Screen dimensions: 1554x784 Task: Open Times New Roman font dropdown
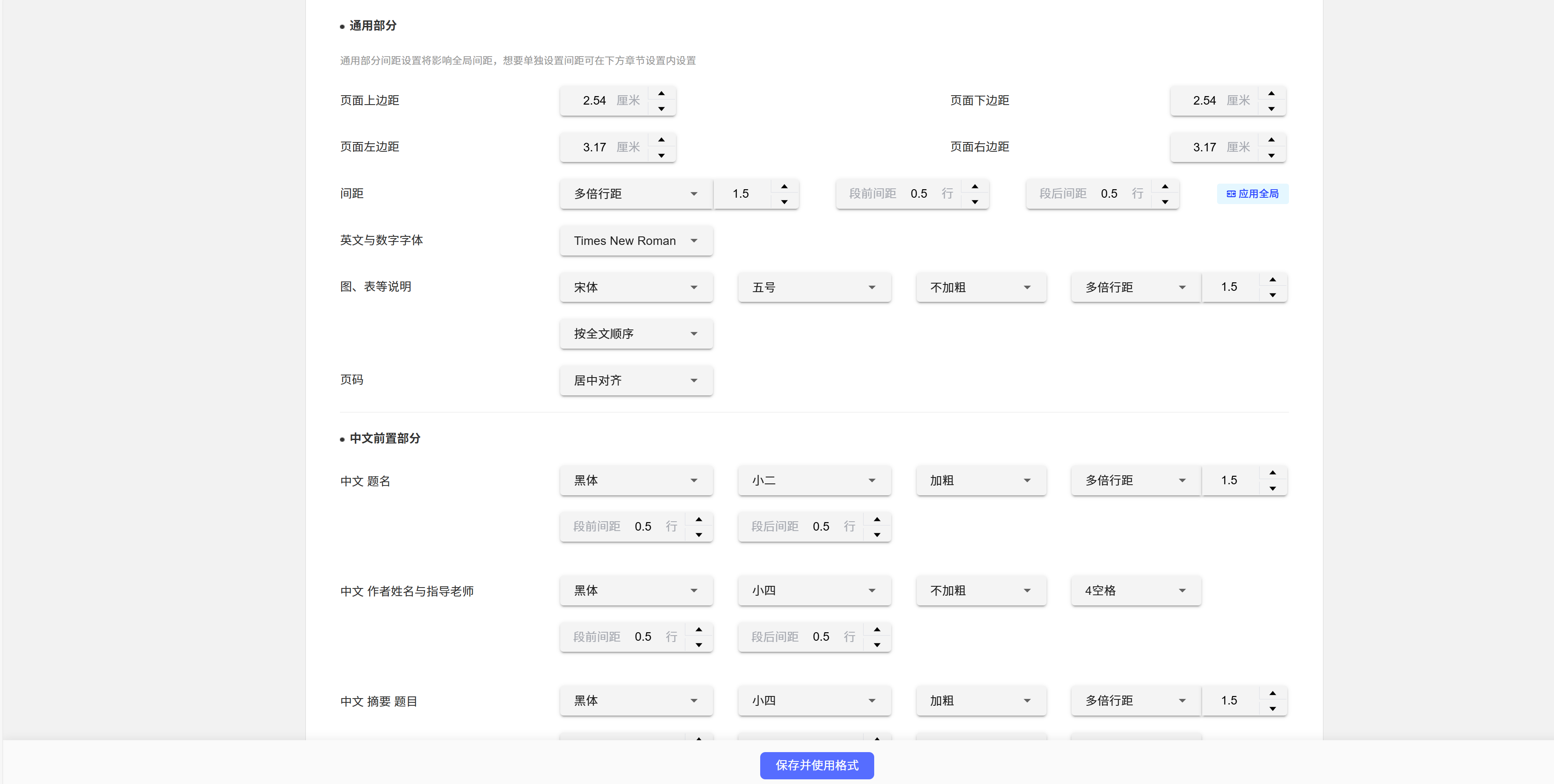(x=636, y=241)
